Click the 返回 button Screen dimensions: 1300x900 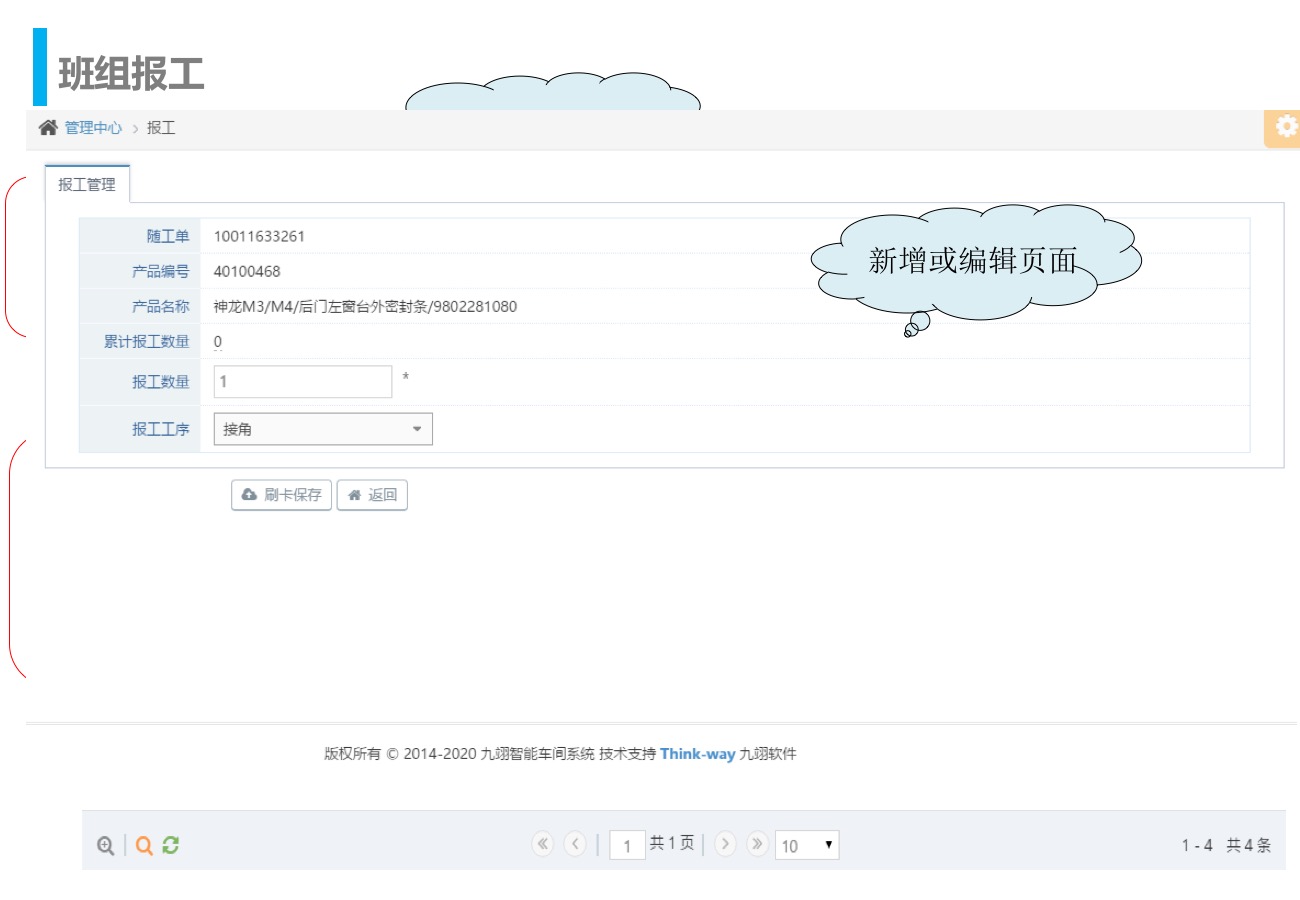(372, 495)
